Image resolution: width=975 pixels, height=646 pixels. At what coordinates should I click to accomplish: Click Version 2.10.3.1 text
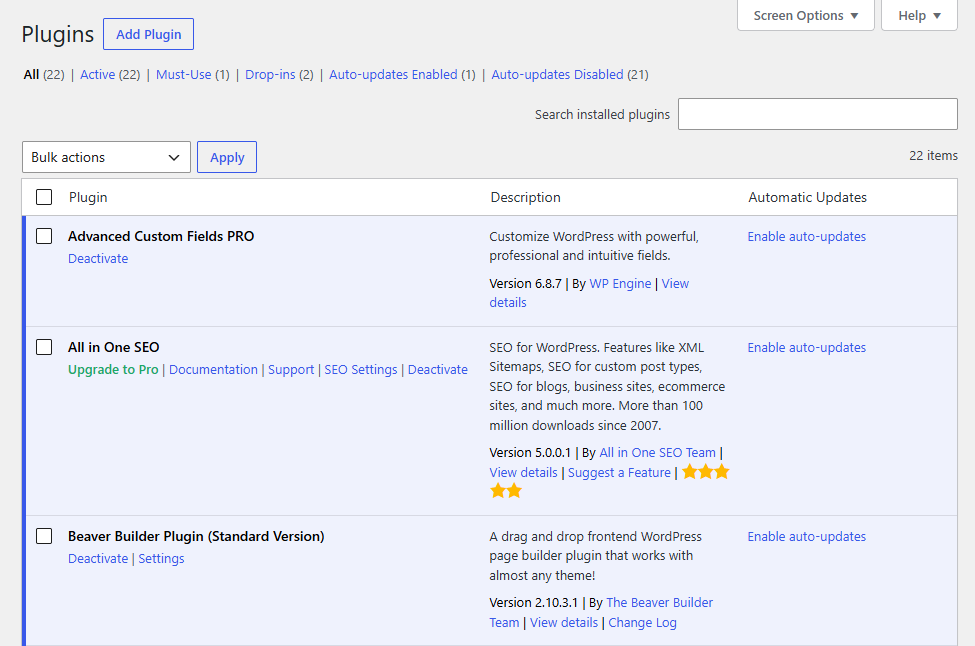click(534, 602)
